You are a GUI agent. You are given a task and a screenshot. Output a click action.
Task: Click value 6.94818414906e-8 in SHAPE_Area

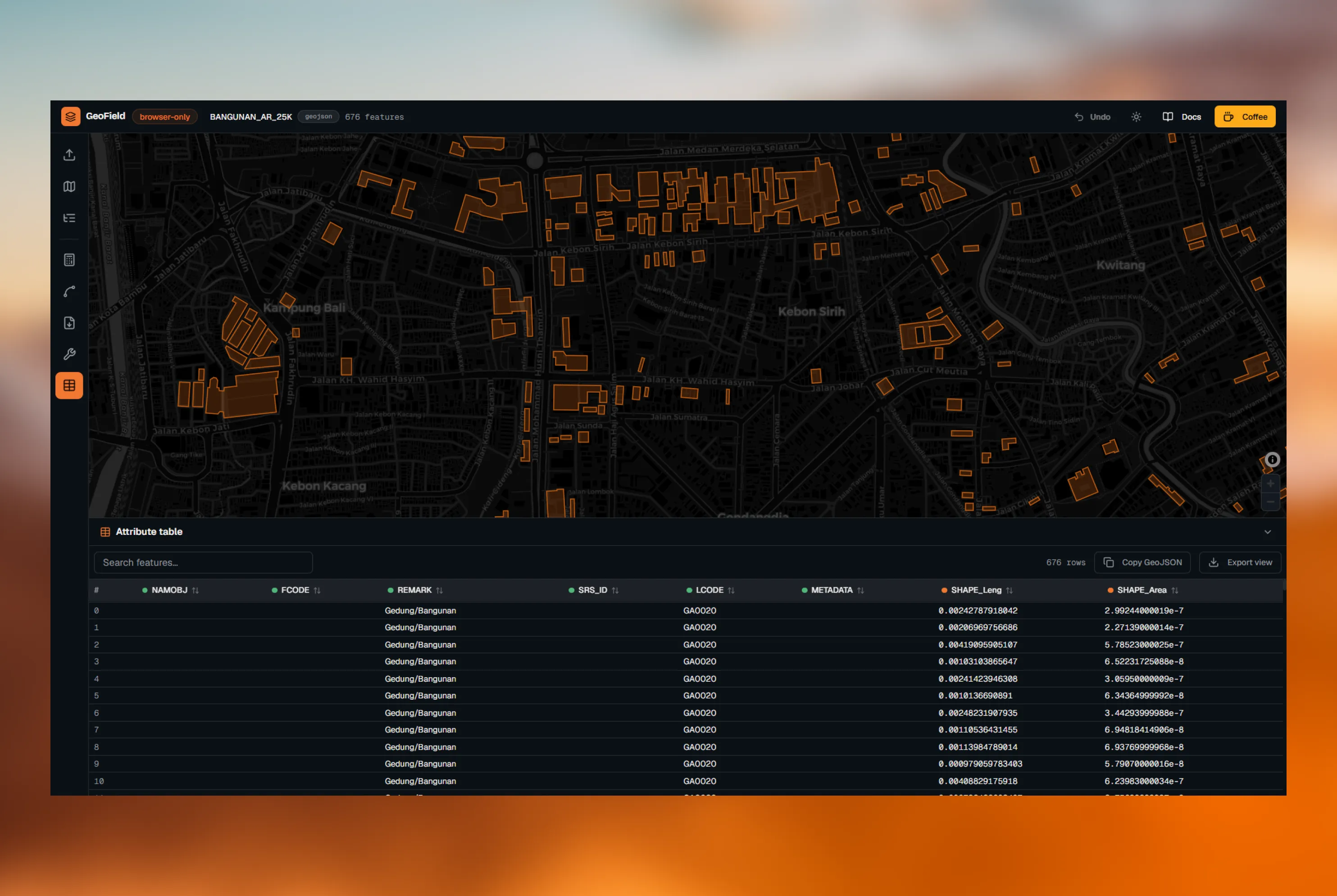pyautogui.click(x=1144, y=730)
